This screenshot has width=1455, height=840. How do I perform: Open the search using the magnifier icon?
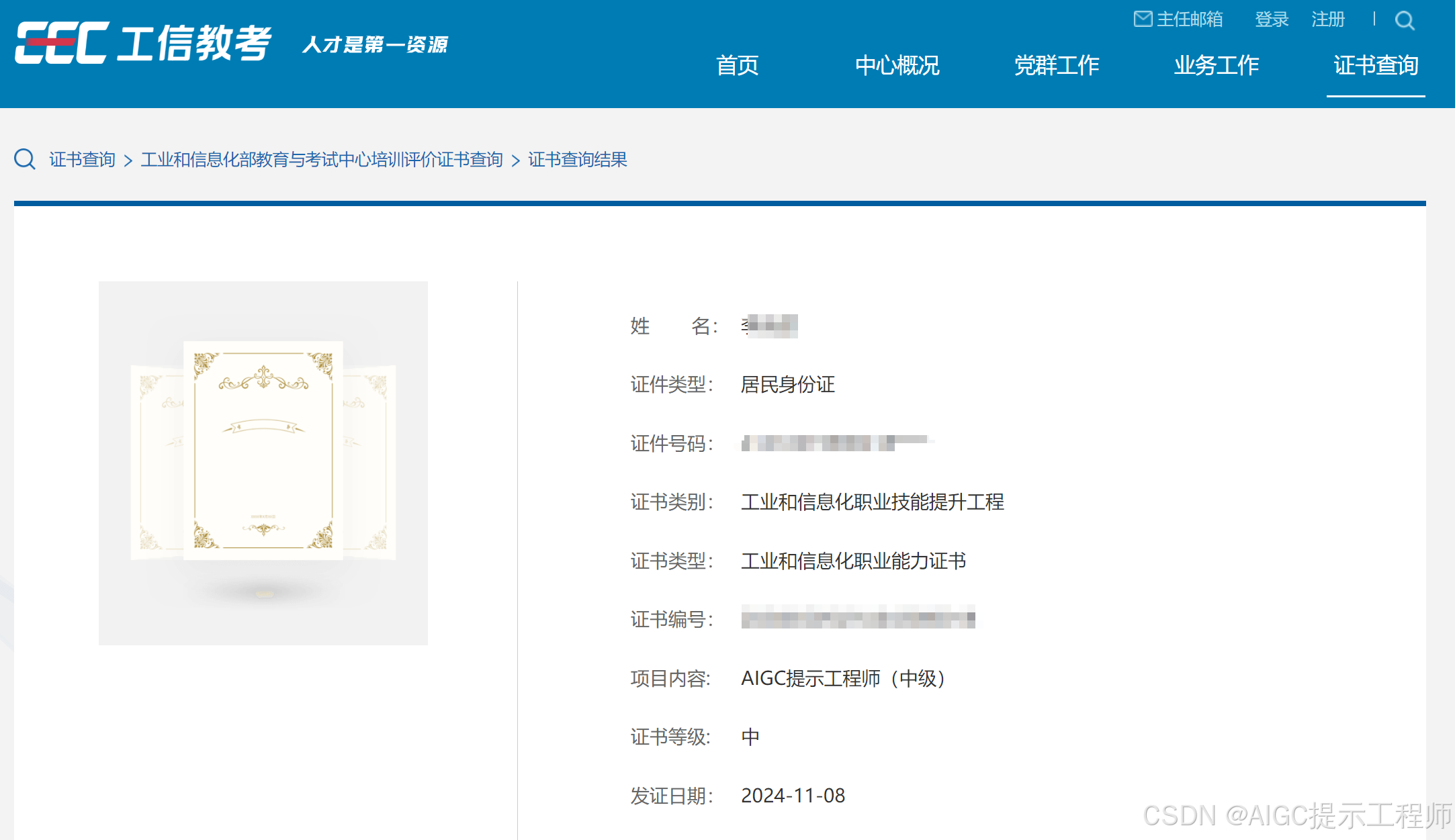1405,20
